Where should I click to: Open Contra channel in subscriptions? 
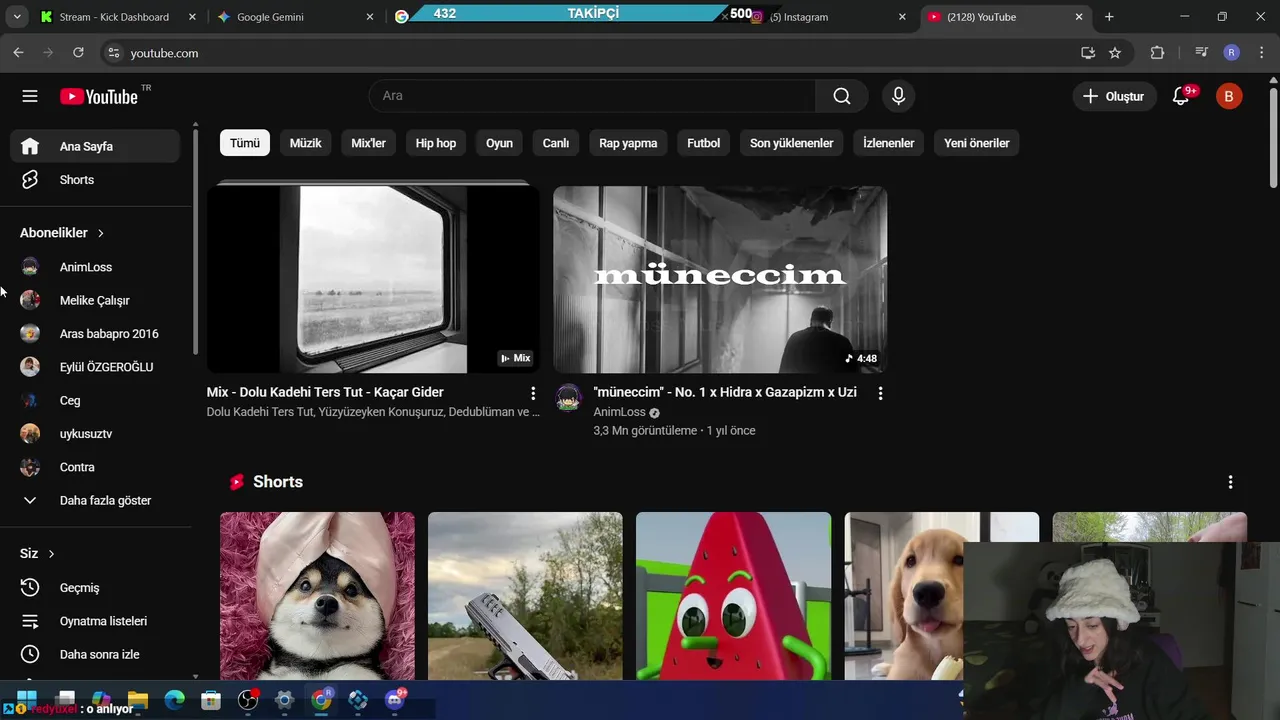pyautogui.click(x=95, y=467)
